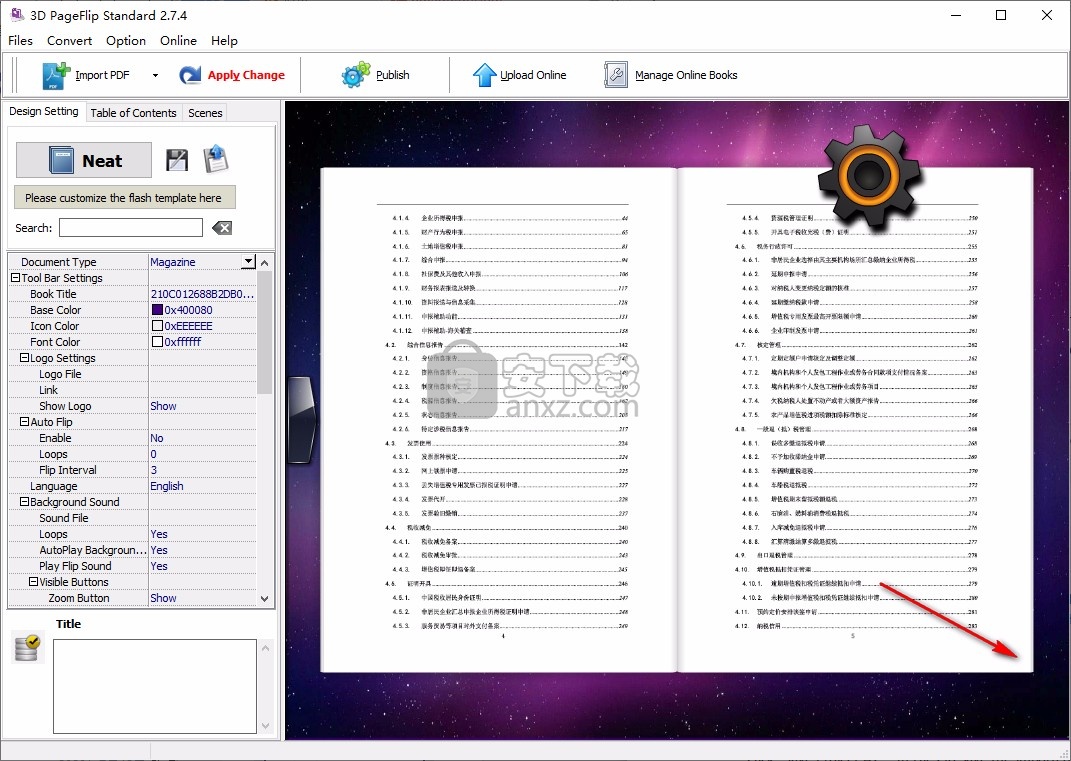1071x761 pixels.
Task: Collapse the Tool Bar Settings group
Action: 15,278
